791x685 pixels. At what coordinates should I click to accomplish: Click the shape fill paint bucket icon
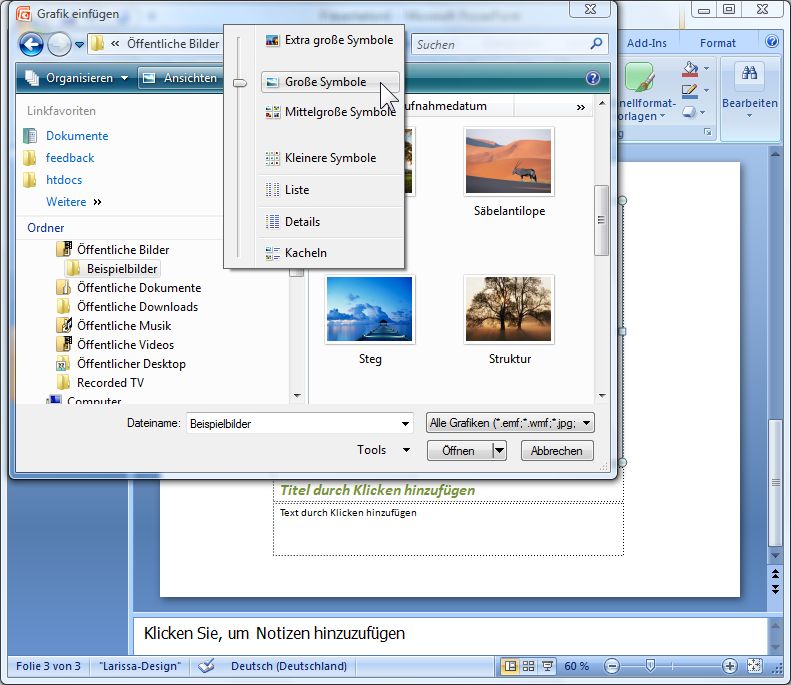690,69
